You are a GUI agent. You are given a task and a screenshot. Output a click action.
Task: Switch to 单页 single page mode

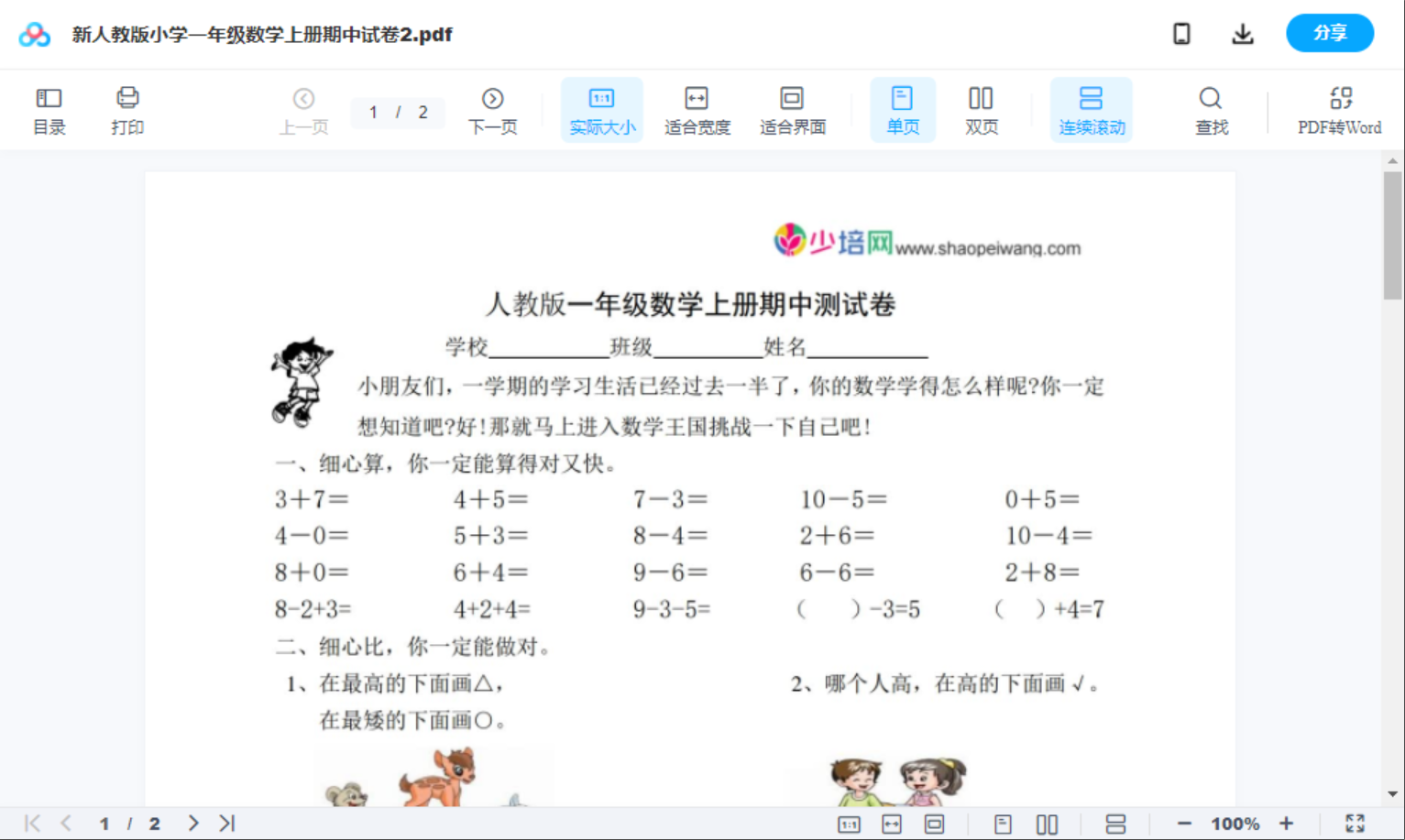pyautogui.click(x=903, y=109)
